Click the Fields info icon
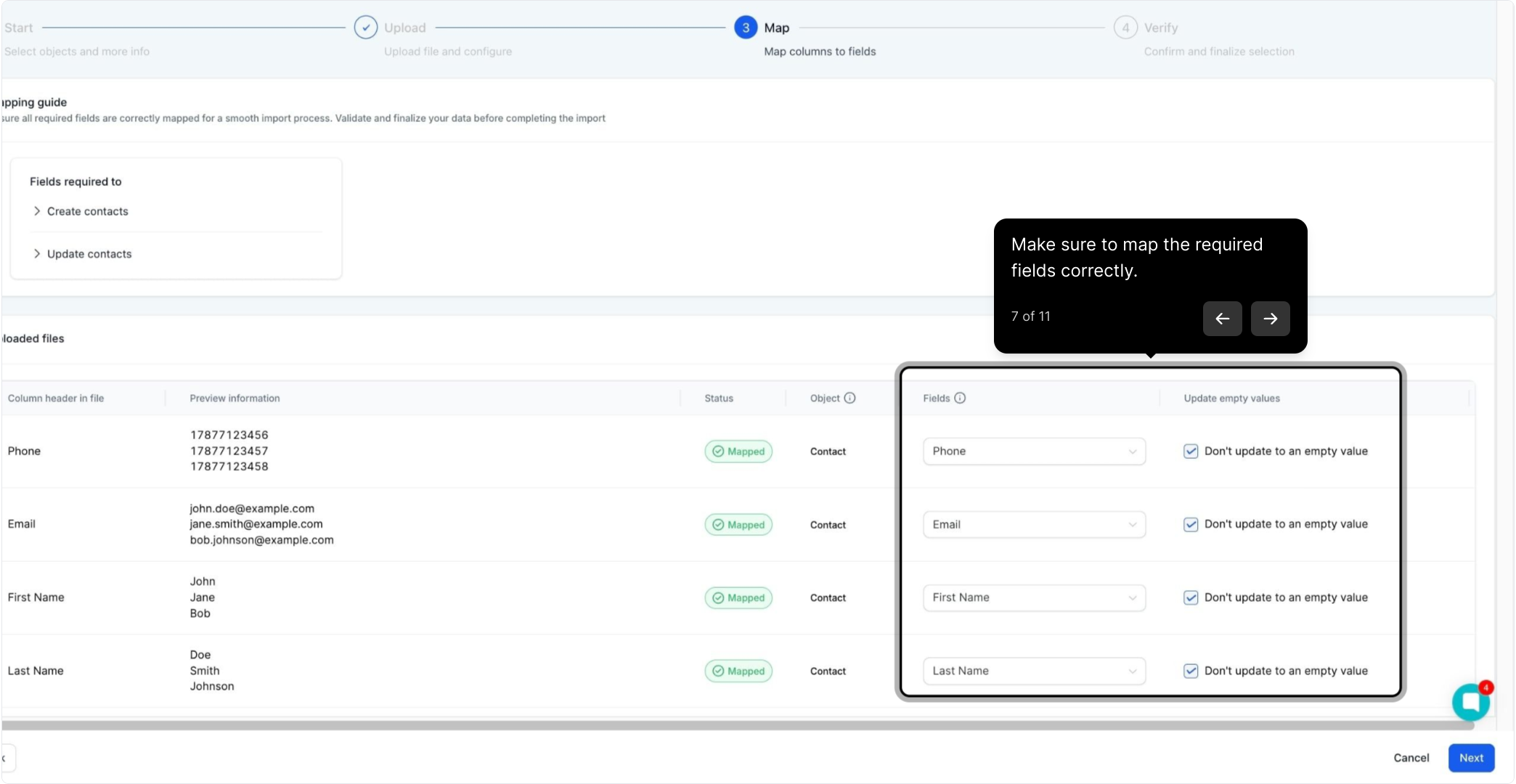Viewport: 1516px width, 784px height. [960, 398]
